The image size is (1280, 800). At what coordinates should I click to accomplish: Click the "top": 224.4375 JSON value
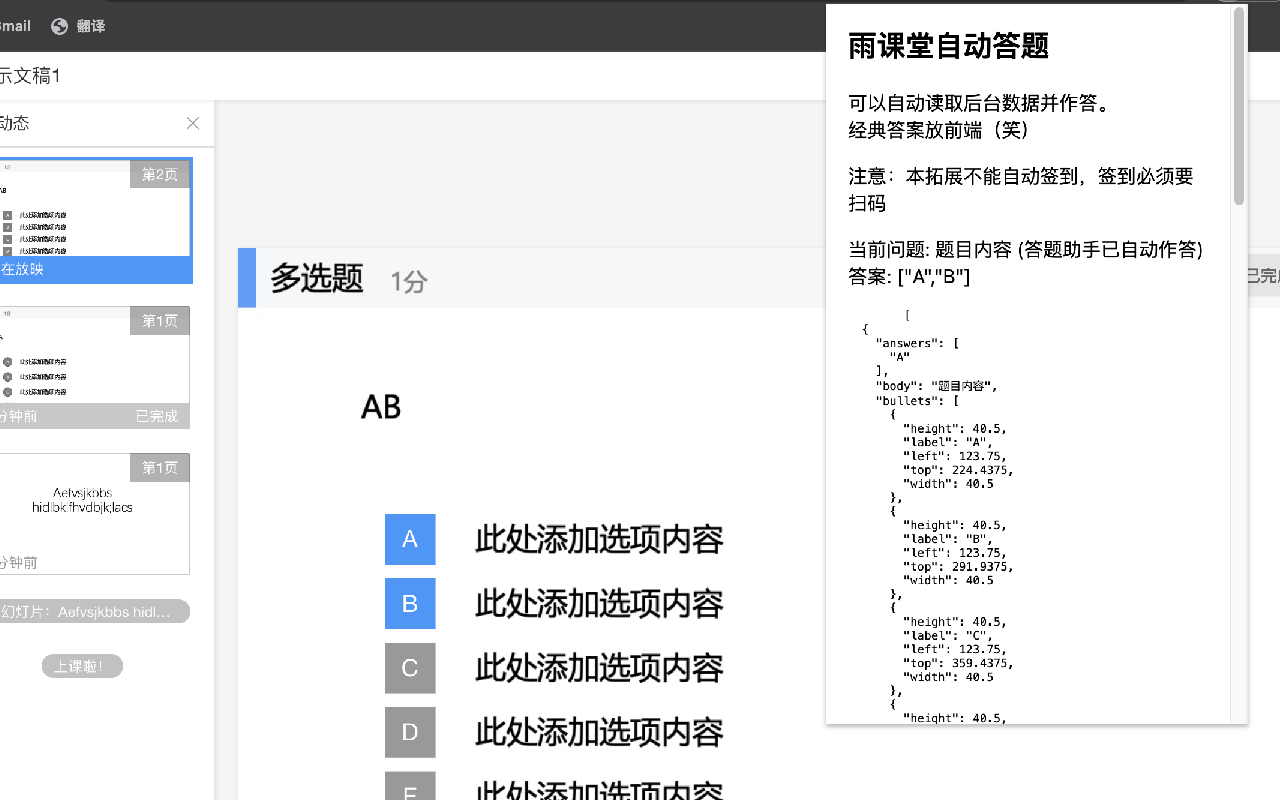[x=958, y=470]
